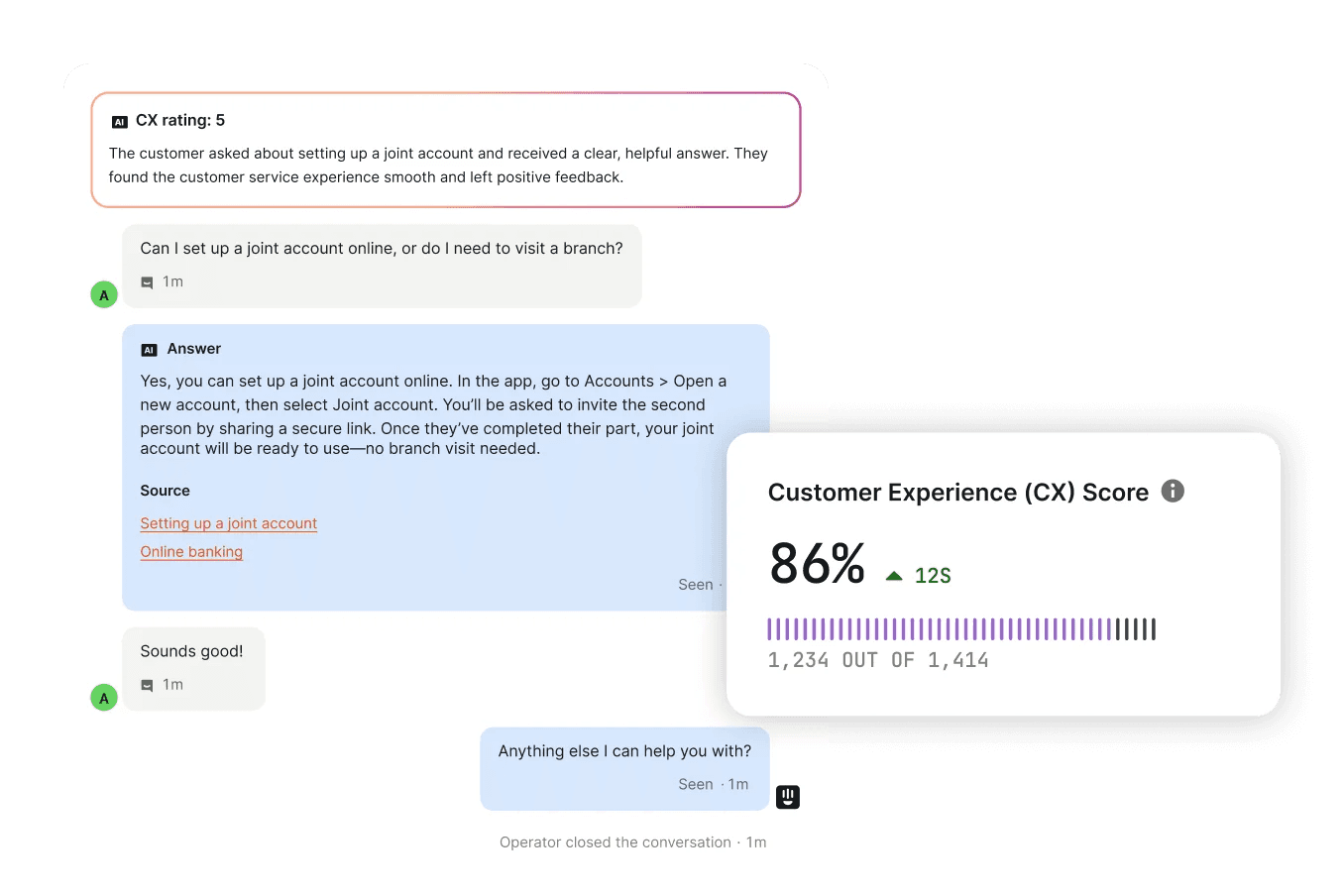Click the Anything else I can help message
This screenshot has height=896, width=1344.
coord(624,767)
